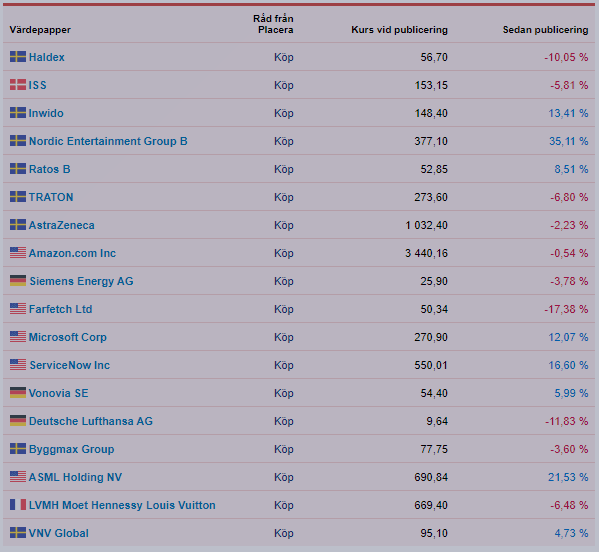
Task: Select the price 52,85 for Ratos B
Action: (434, 169)
